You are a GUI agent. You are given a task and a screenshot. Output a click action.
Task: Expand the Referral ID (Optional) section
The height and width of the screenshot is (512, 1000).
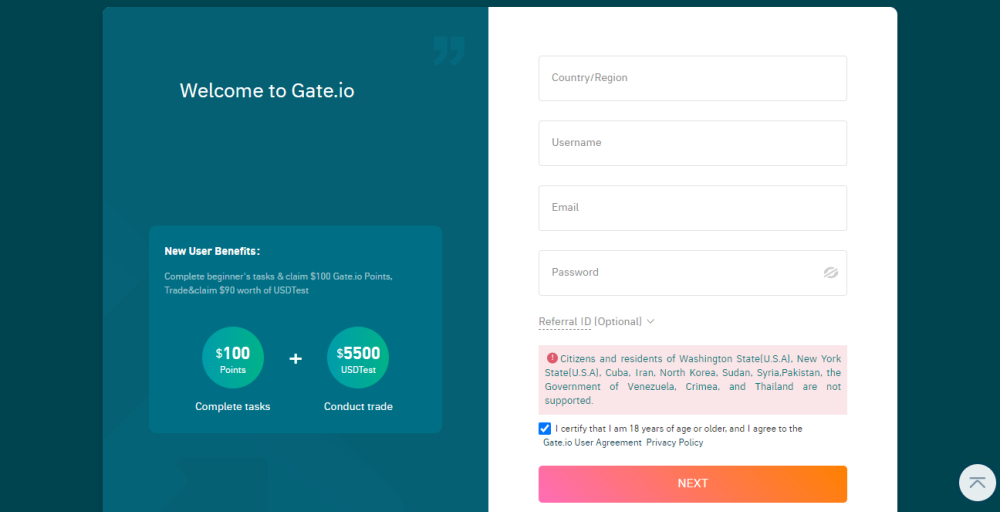[x=590, y=322]
